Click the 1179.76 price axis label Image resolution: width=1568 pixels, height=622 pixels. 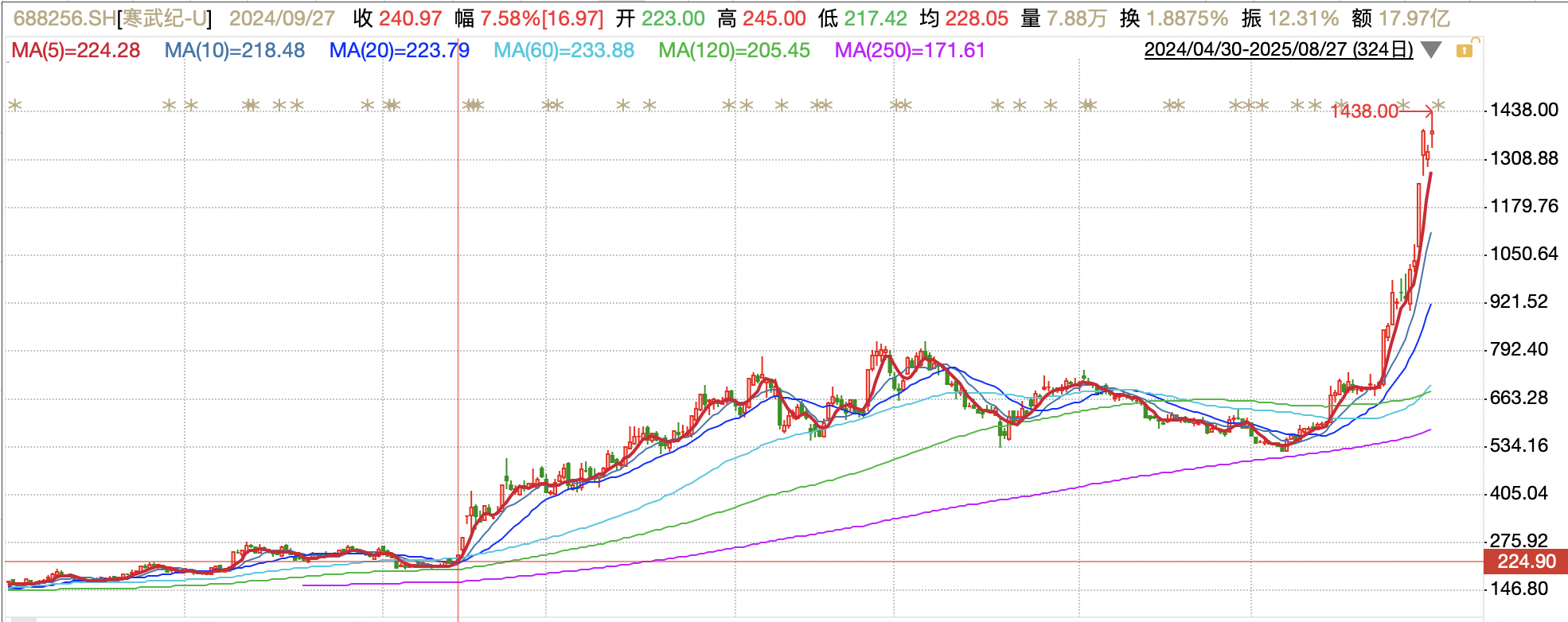pos(1524,206)
